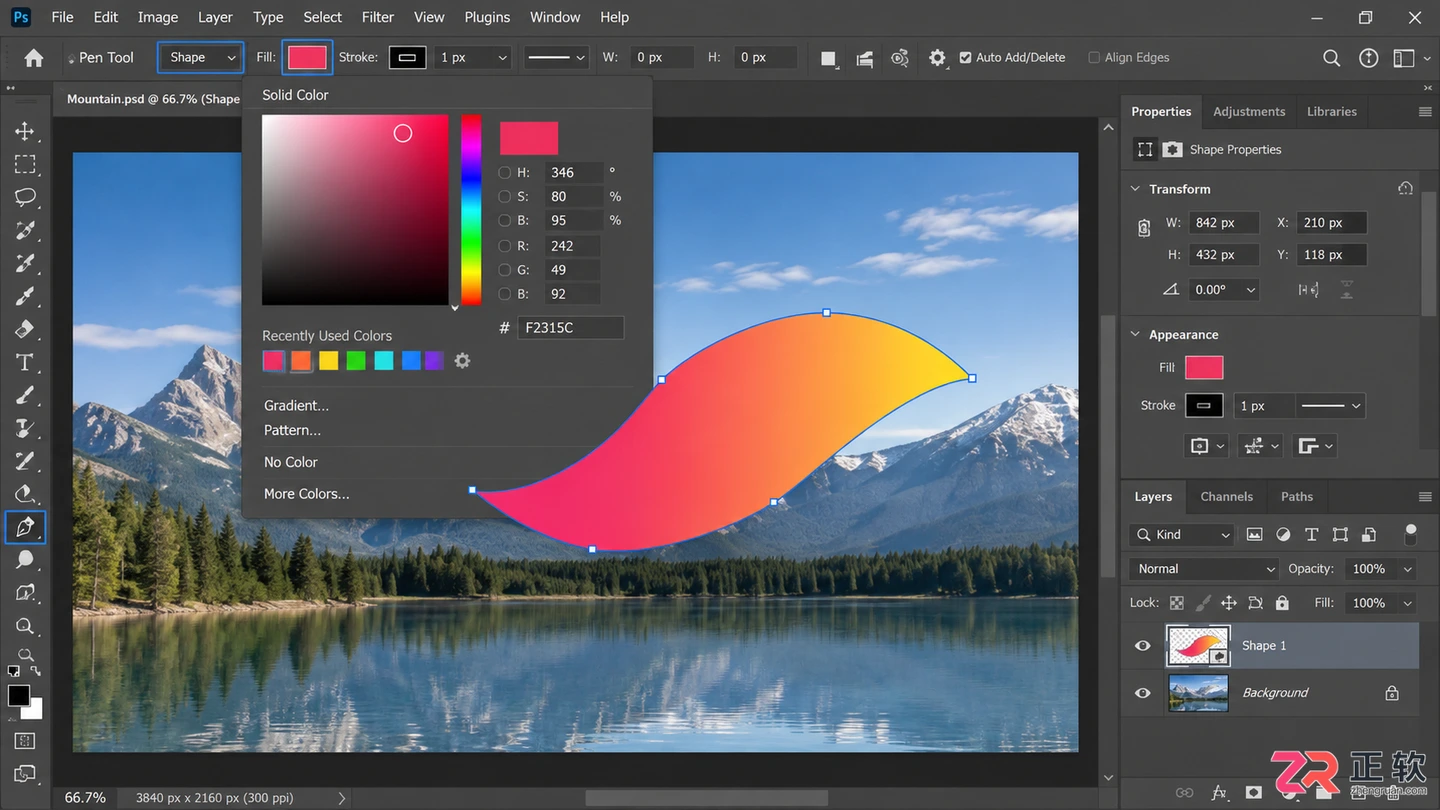Select the H hue radio button
The height and width of the screenshot is (810, 1440).
click(x=505, y=172)
